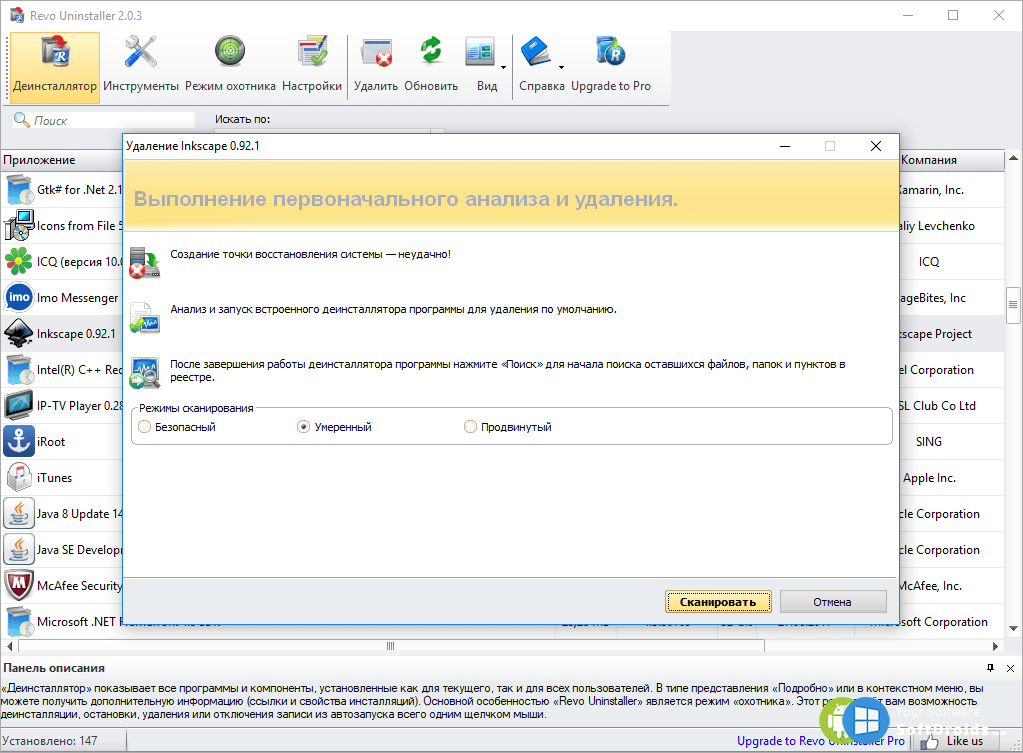Sort by the Компания column header
The width and height of the screenshot is (1023, 753).
tap(929, 160)
